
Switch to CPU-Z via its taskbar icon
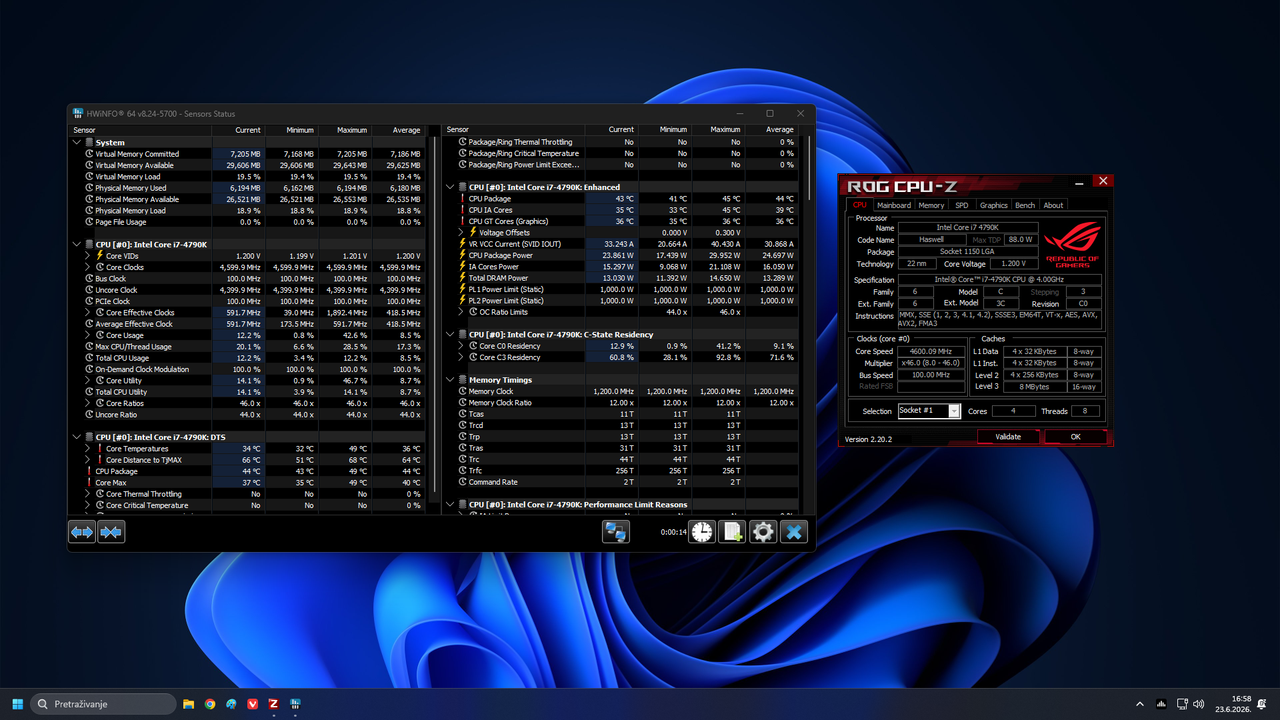[273, 704]
